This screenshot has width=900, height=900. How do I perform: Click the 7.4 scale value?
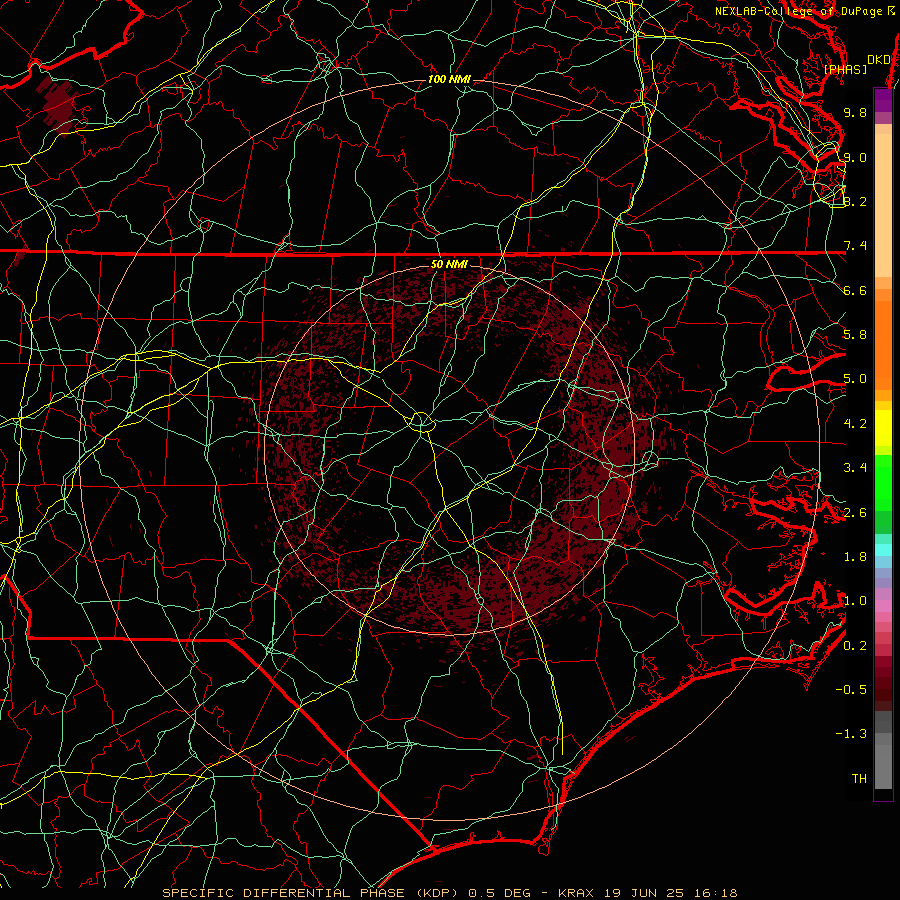point(855,246)
